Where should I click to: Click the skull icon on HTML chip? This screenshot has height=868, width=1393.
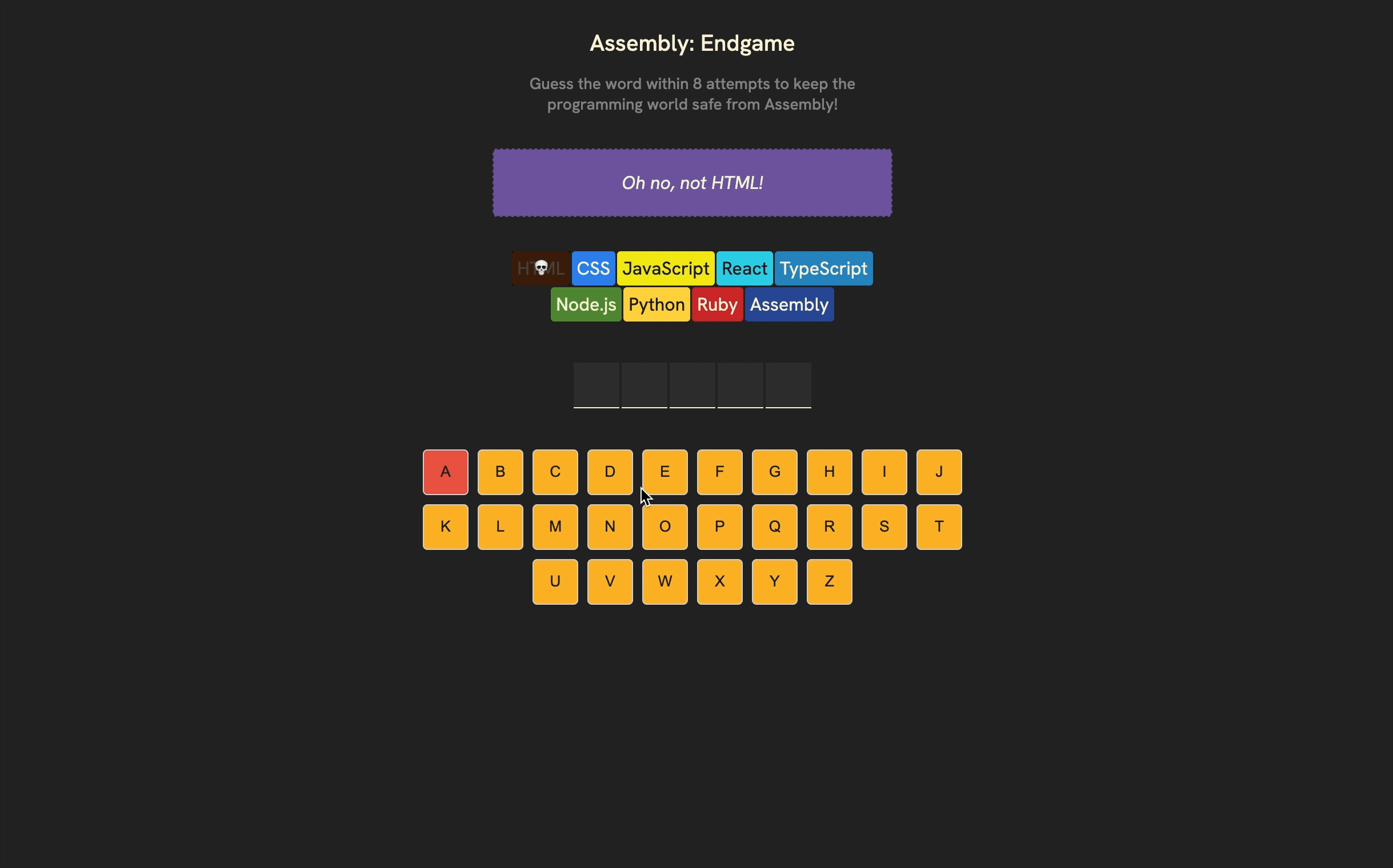(541, 268)
